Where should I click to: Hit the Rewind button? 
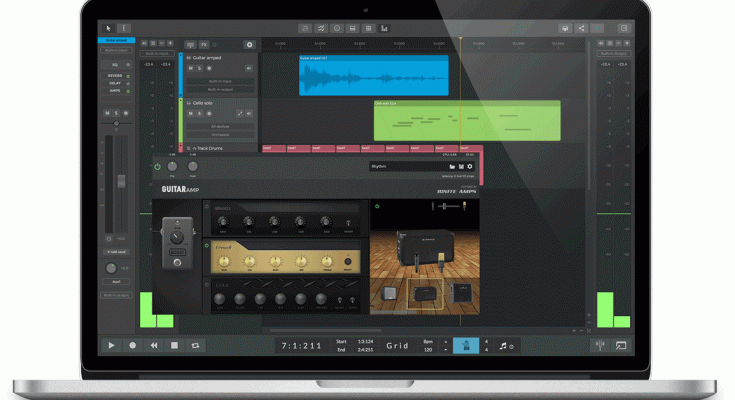coord(153,345)
